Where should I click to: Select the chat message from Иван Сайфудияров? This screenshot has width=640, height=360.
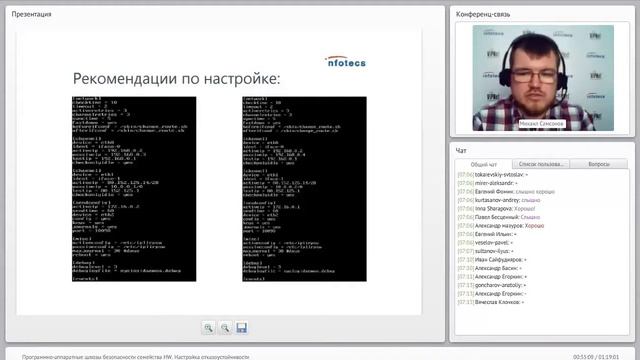click(492, 260)
